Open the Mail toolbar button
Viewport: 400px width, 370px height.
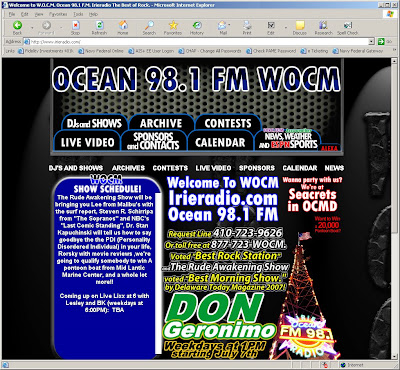click(x=223, y=27)
